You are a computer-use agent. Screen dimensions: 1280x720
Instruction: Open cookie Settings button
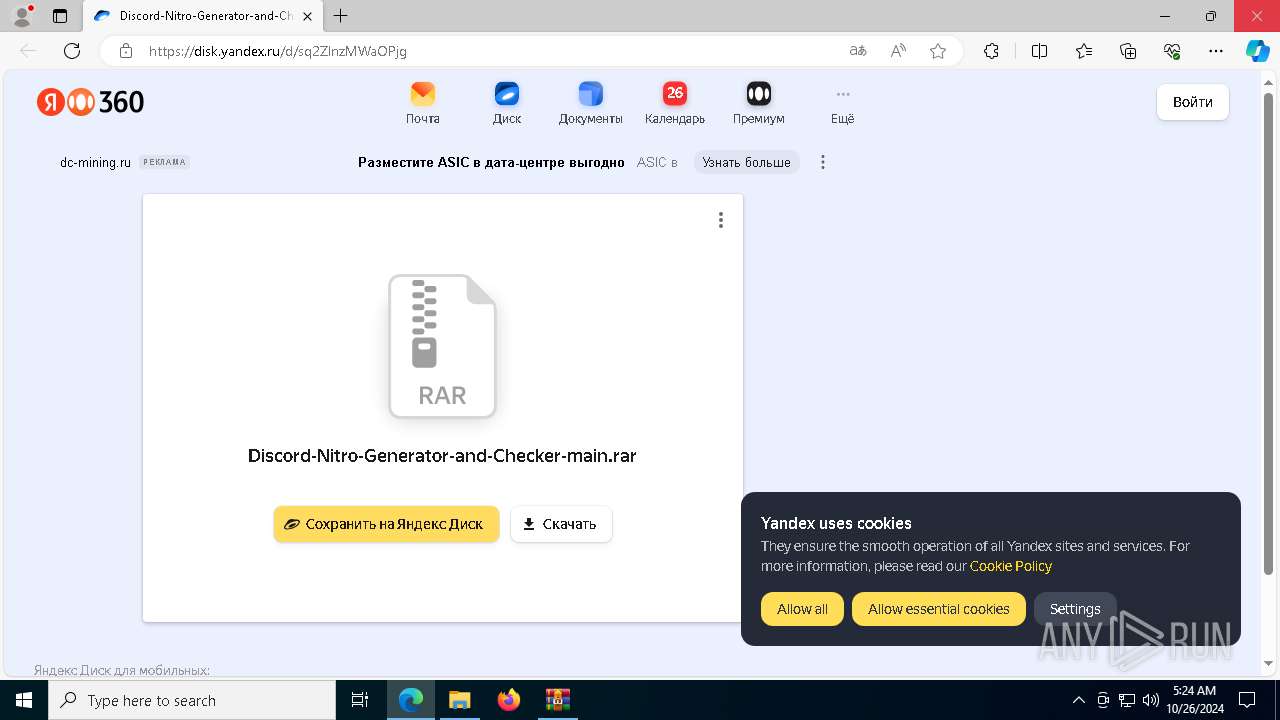tap(1075, 609)
